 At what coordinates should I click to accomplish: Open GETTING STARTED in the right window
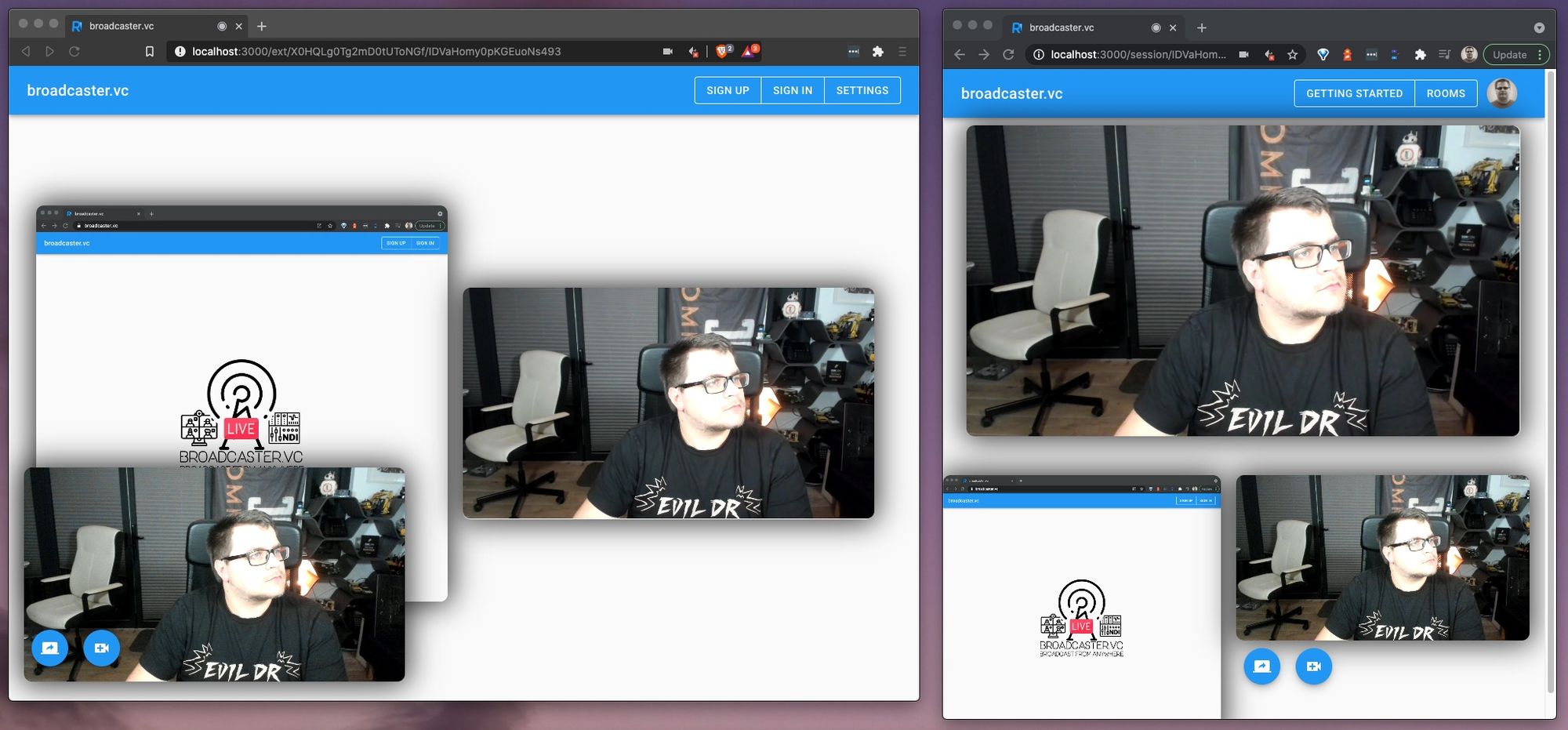coord(1354,93)
